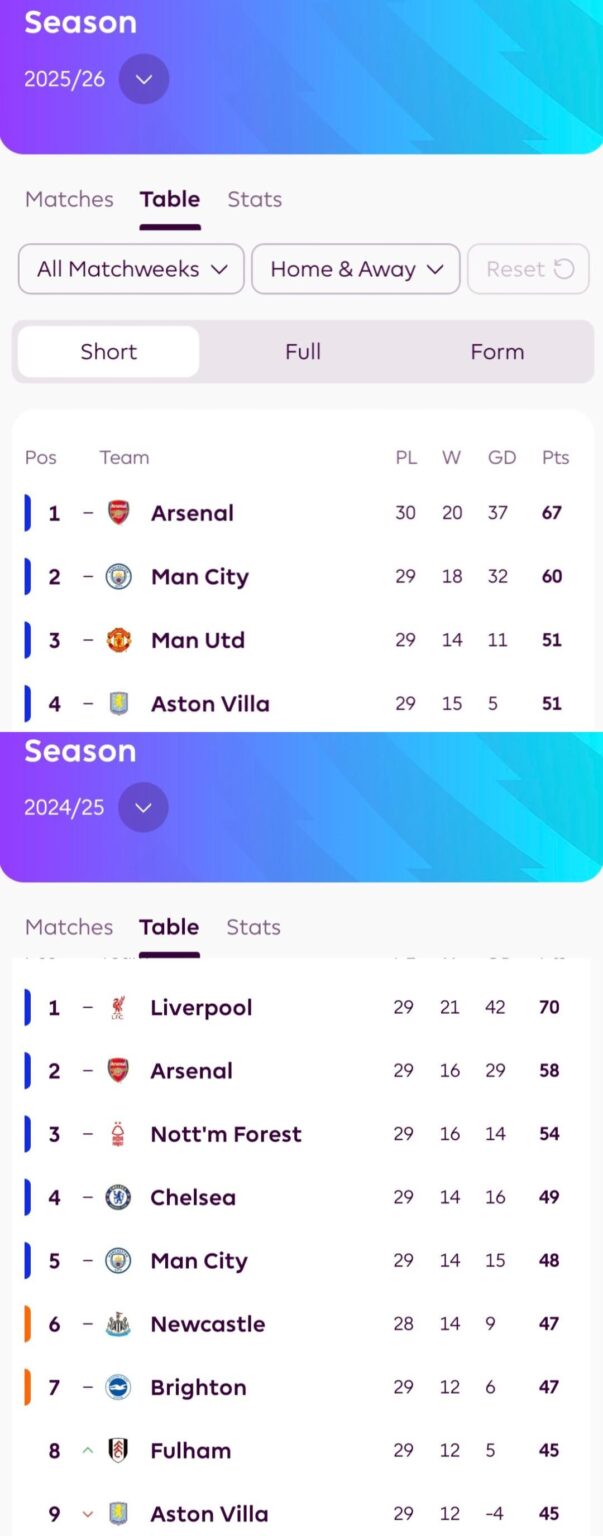This screenshot has width=603, height=1536.
Task: Switch to the Full table view
Action: point(303,352)
